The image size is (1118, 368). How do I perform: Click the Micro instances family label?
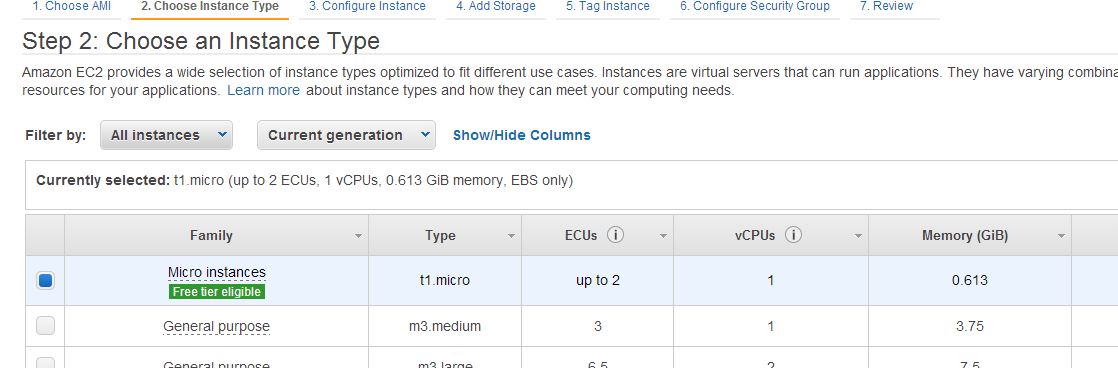[x=217, y=272]
